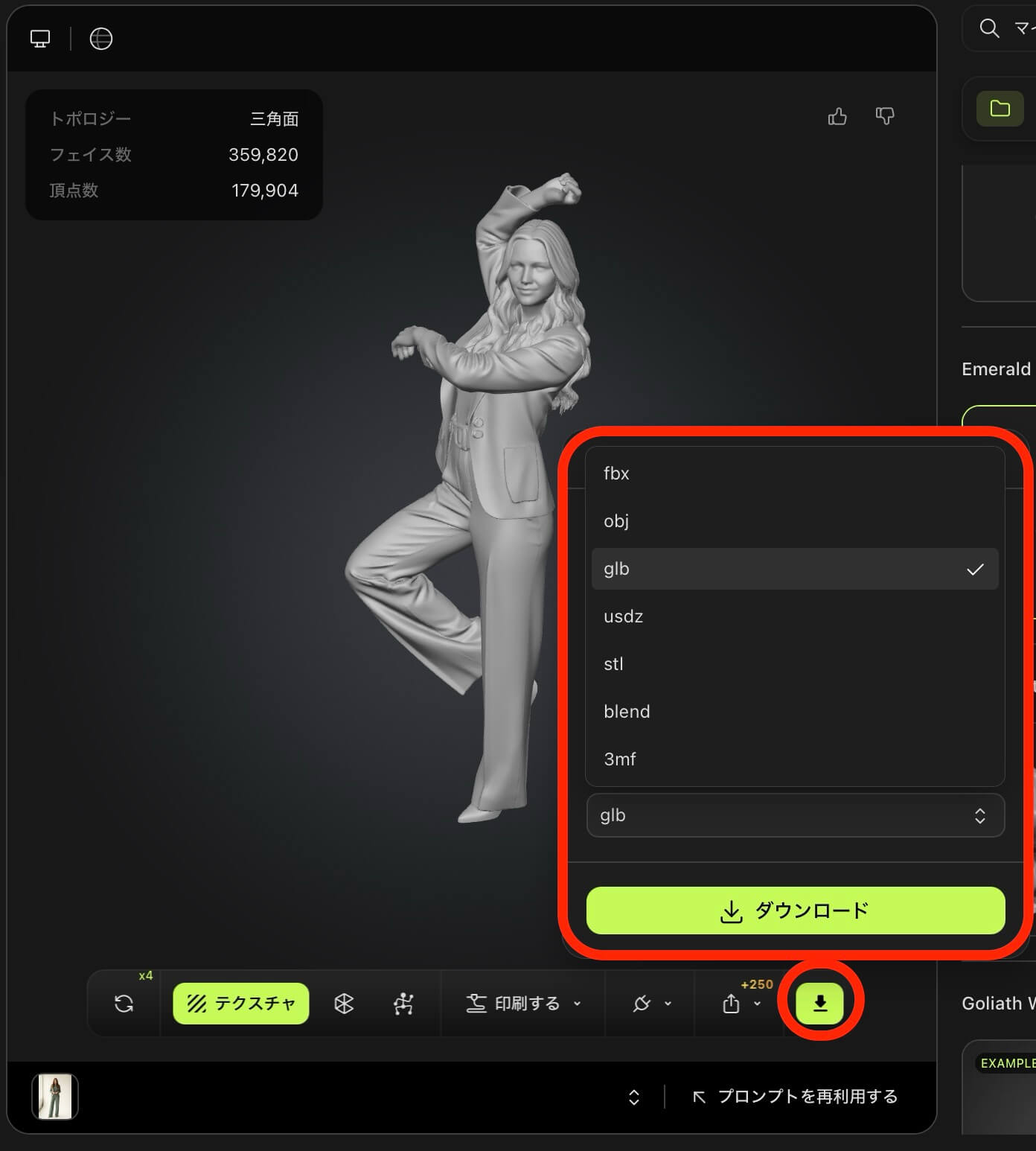
Task: Click the thumbs down icon
Action: [884, 116]
